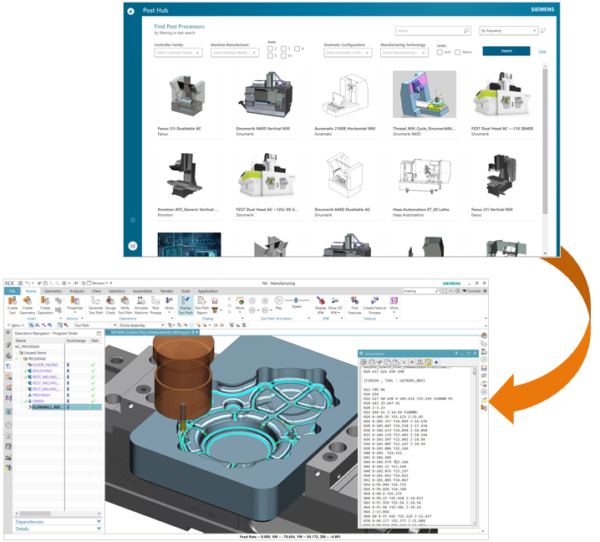
Task: Click Play in Tool Path Animation
Action: coord(279,302)
